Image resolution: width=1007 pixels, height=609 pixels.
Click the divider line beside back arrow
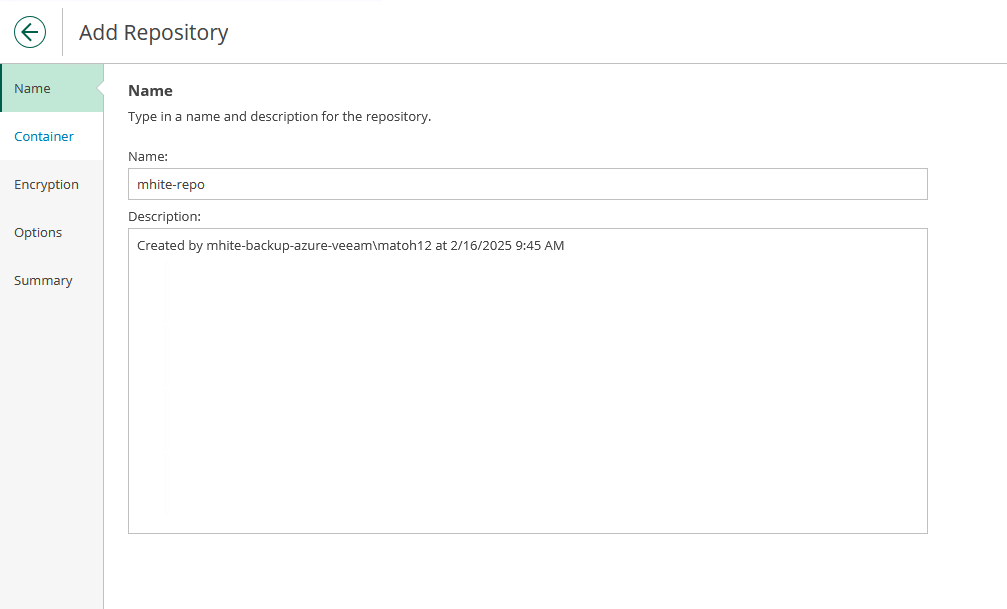(62, 32)
